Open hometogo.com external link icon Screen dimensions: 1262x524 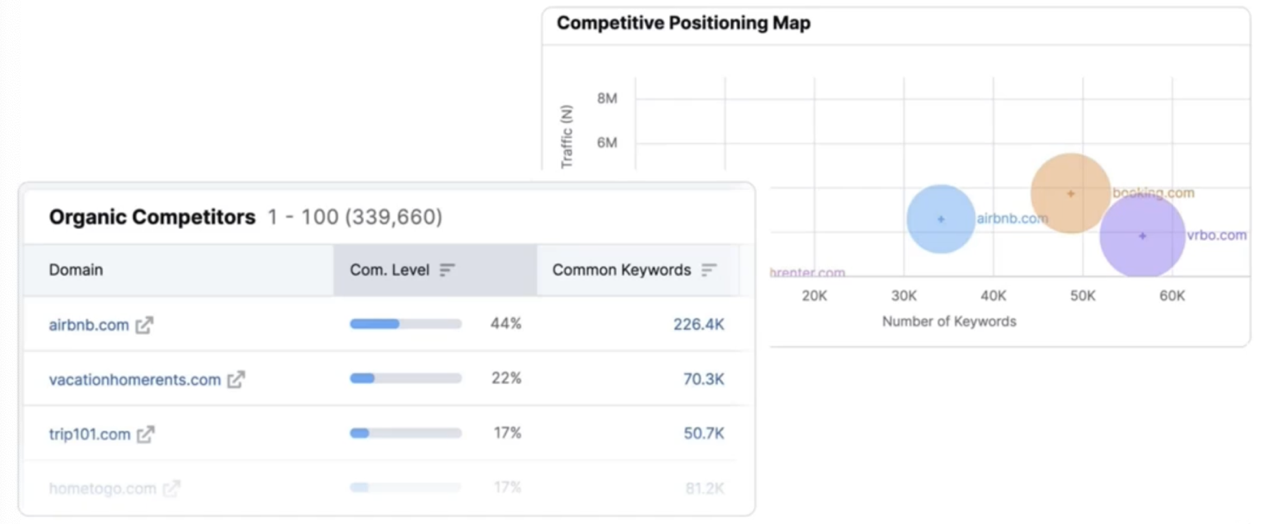[172, 489]
